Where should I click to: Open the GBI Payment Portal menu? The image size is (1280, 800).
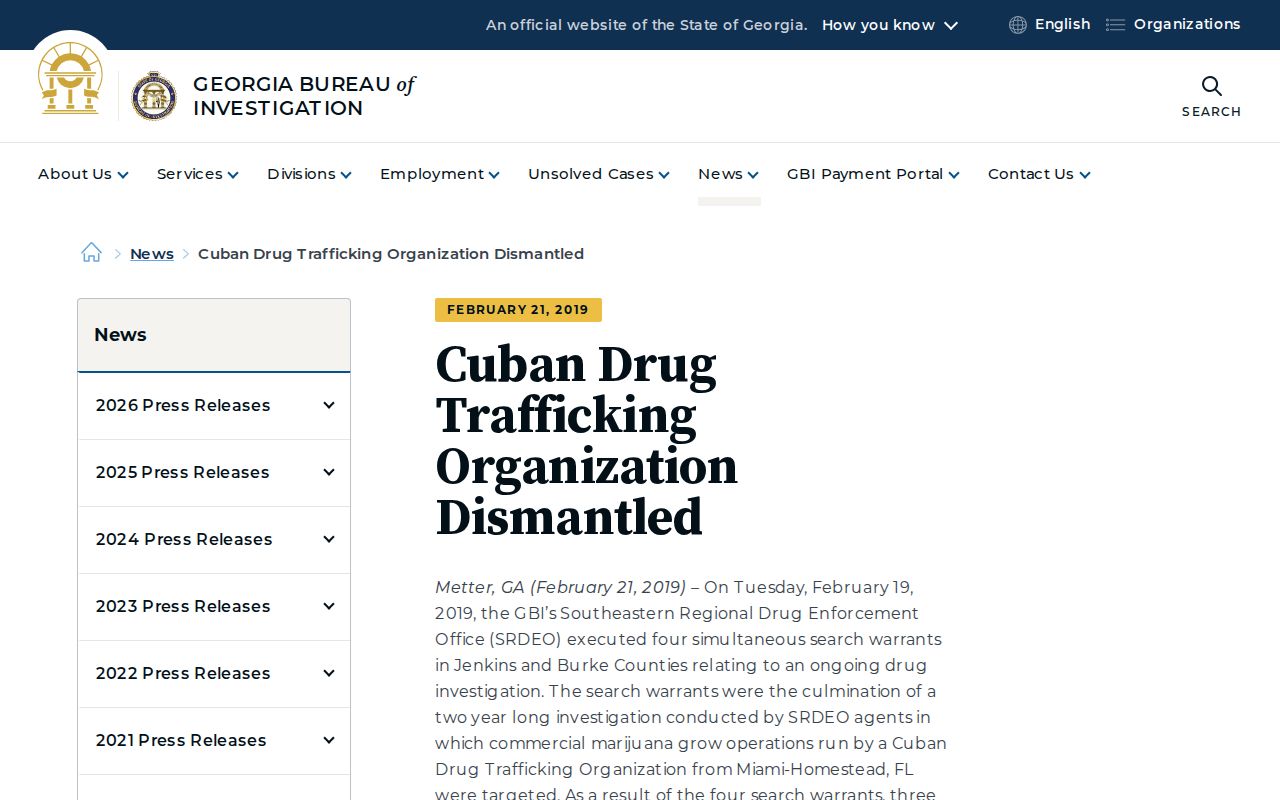pyautogui.click(x=873, y=174)
